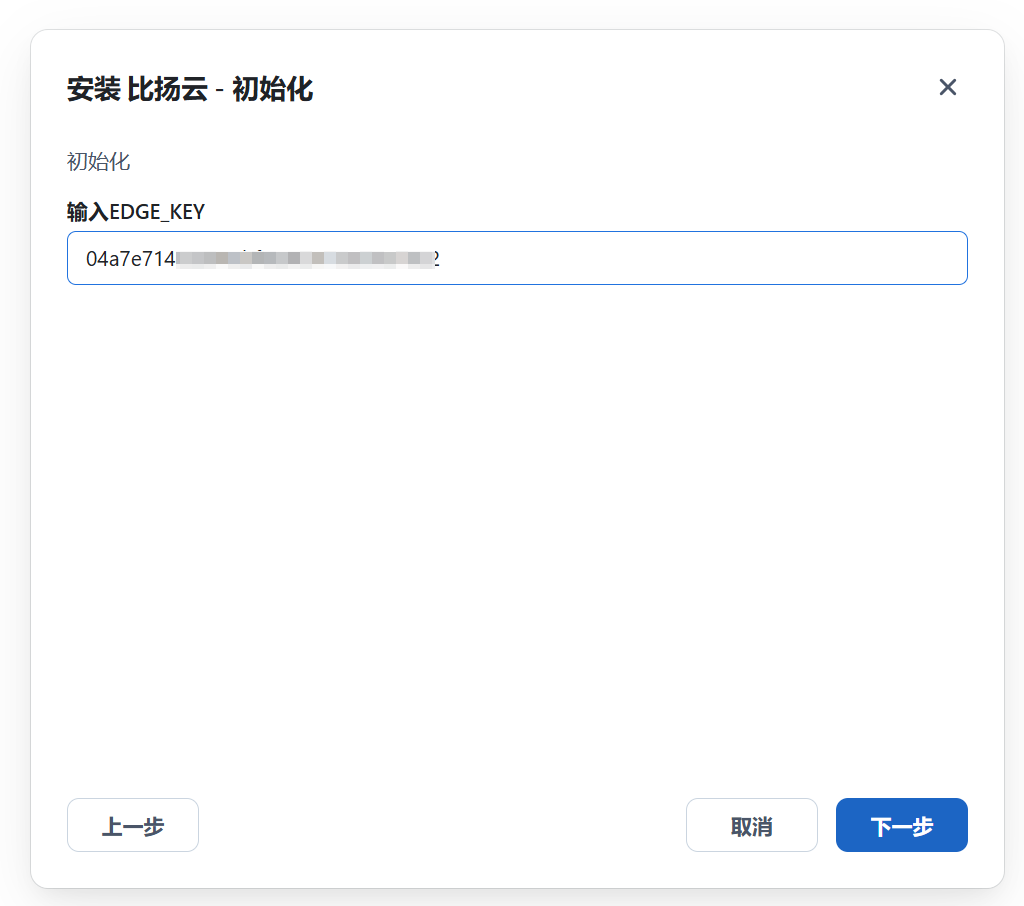This screenshot has width=1024, height=906.
Task: Click the 输入EDGE_KEY label
Action: point(136,212)
